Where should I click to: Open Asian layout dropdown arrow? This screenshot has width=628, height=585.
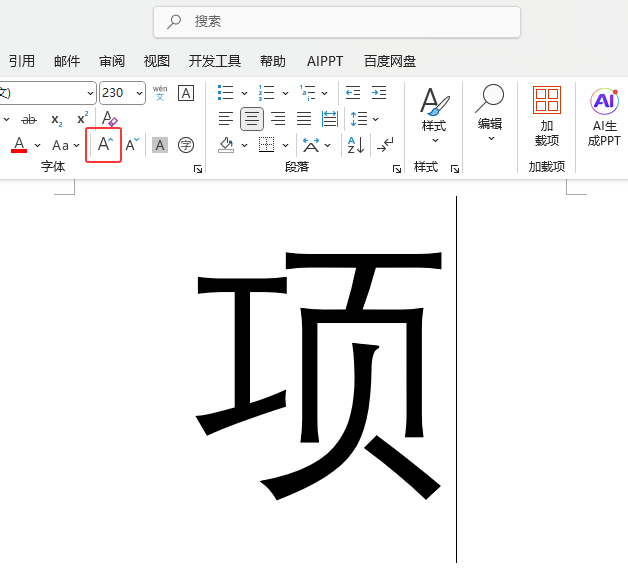pyautogui.click(x=328, y=145)
